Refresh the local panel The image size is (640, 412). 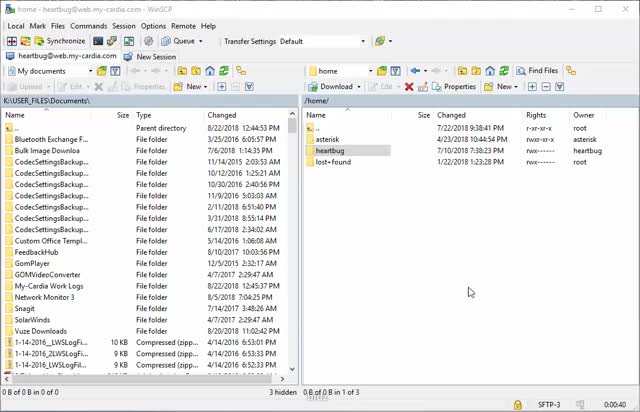[x=224, y=71]
